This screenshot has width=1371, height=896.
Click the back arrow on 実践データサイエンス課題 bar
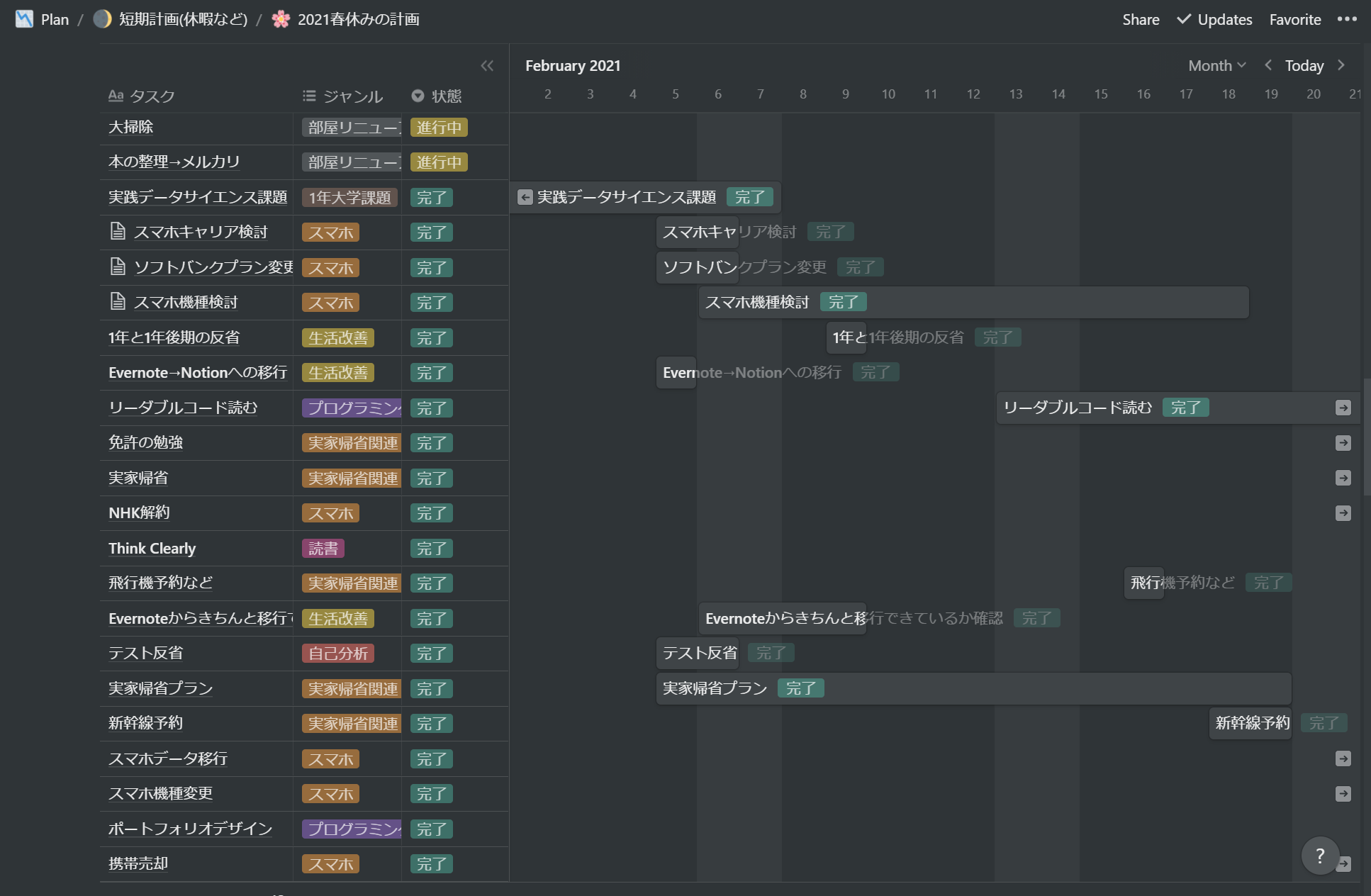pos(525,197)
